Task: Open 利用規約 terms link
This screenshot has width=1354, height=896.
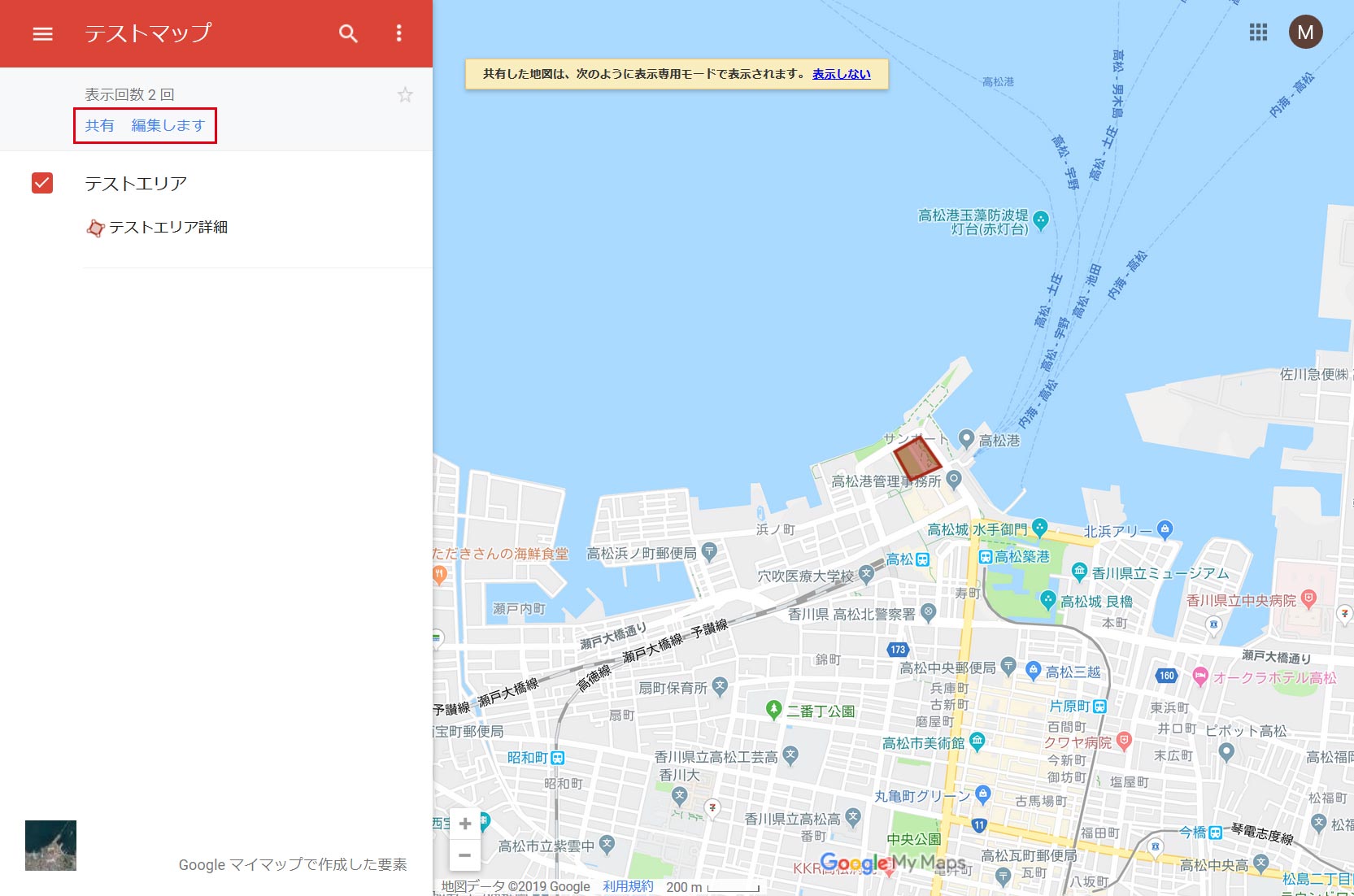Action: click(x=628, y=886)
